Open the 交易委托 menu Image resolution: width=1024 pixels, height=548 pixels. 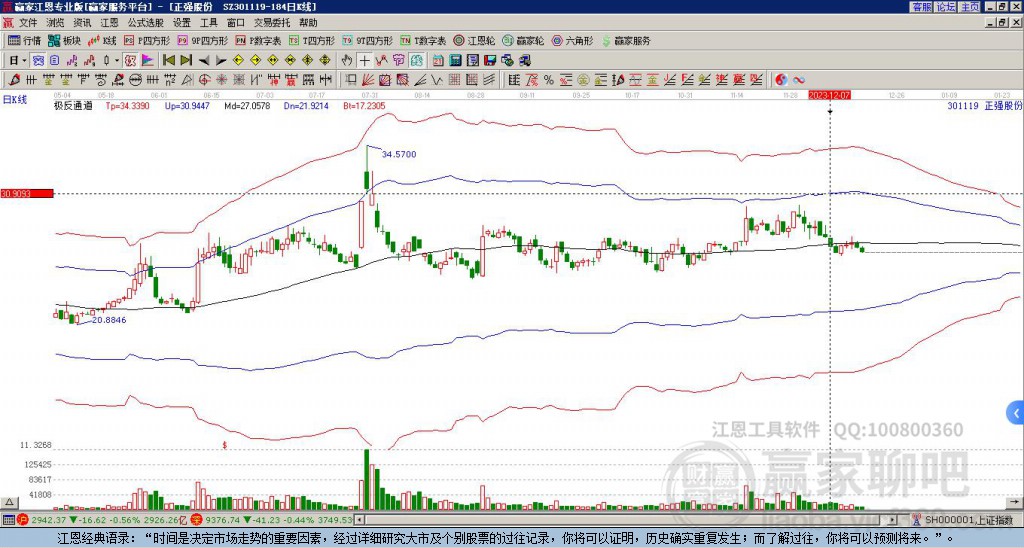click(x=272, y=23)
